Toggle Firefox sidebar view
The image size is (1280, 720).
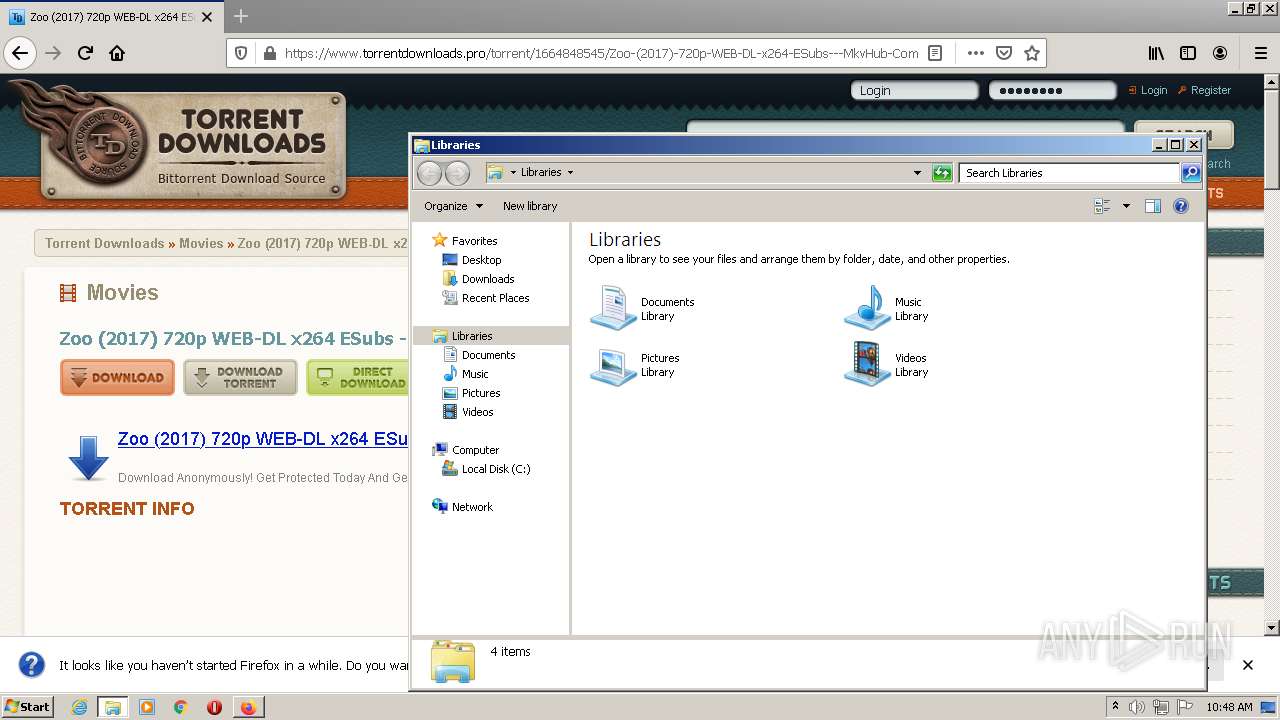click(x=1188, y=53)
